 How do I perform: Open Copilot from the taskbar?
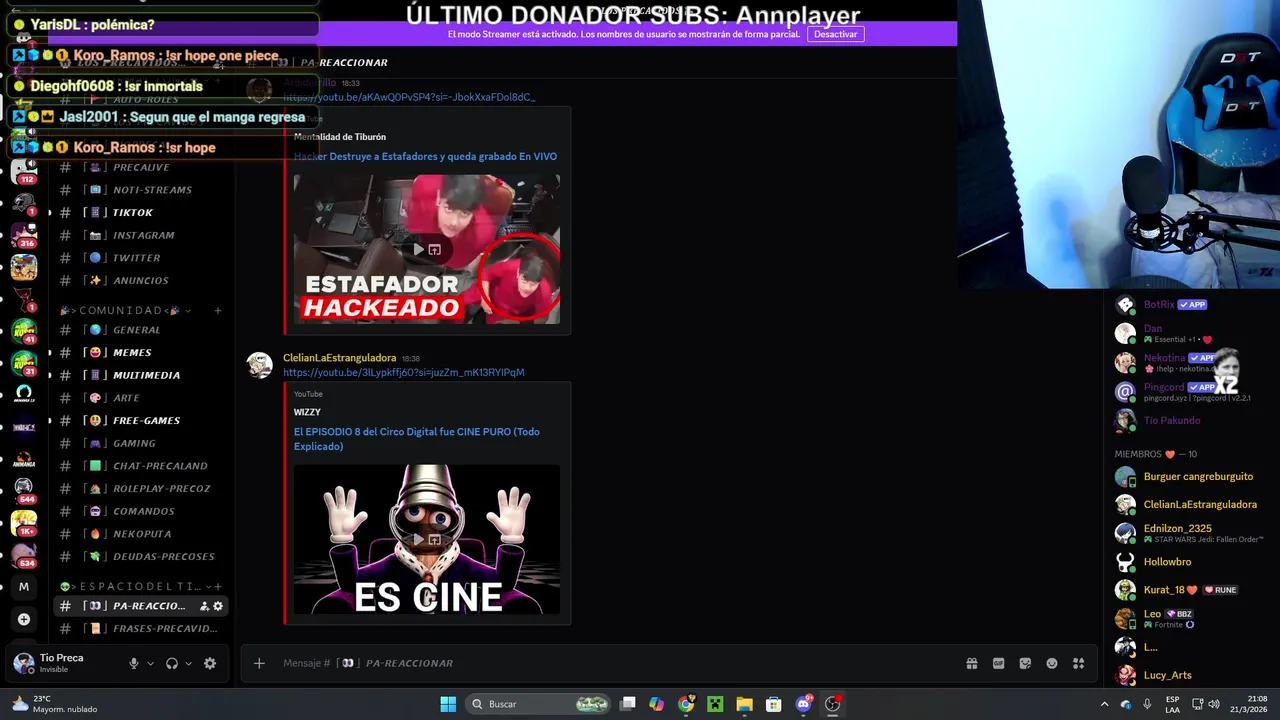[656, 704]
